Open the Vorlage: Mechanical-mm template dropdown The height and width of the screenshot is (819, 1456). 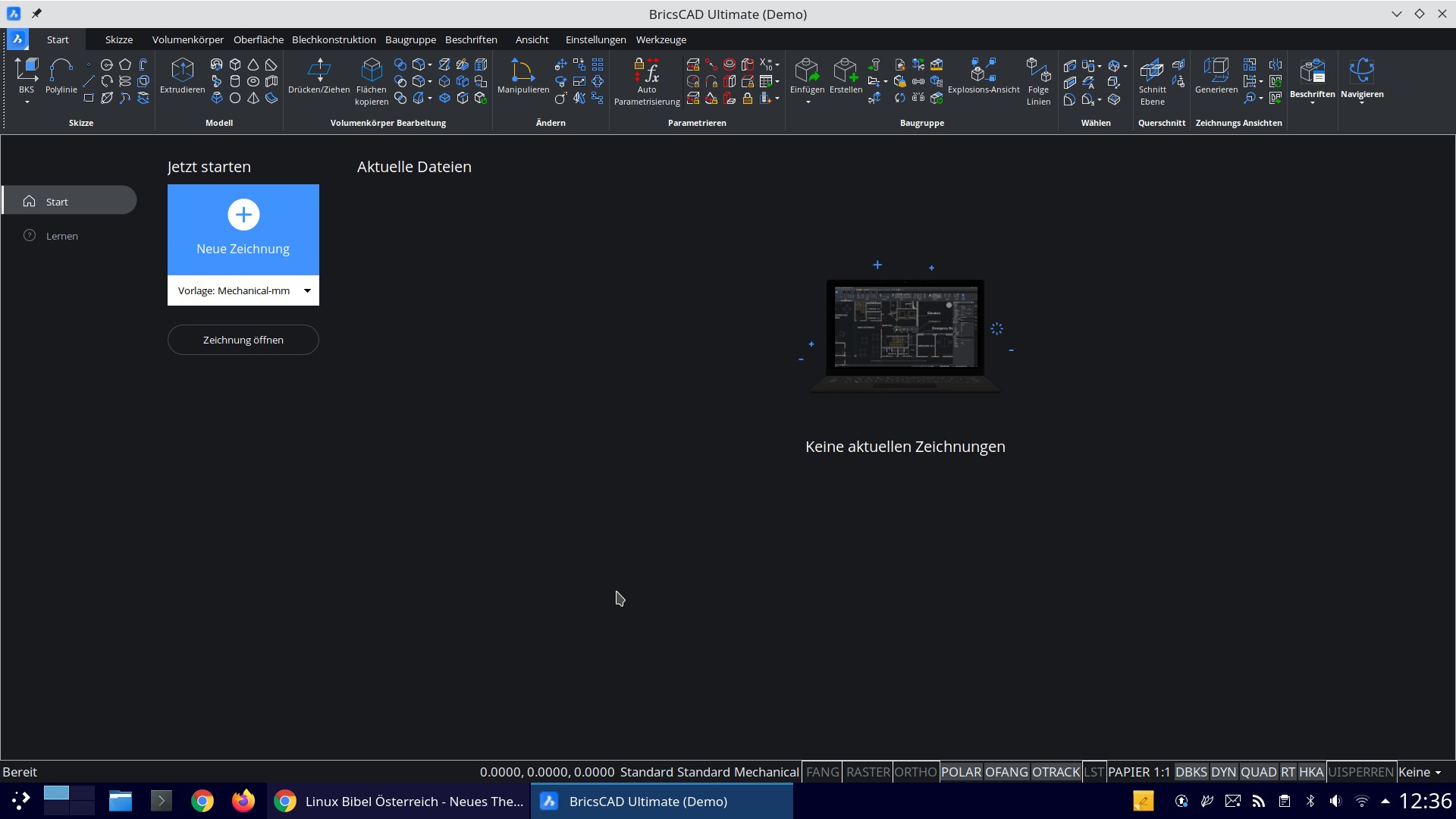(306, 290)
